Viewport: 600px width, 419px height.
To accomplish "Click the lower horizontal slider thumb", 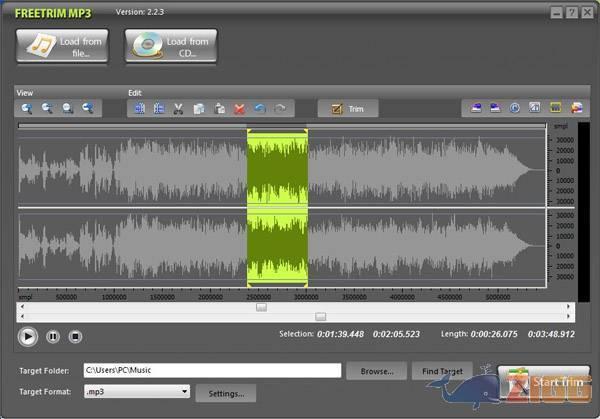I will (321, 316).
